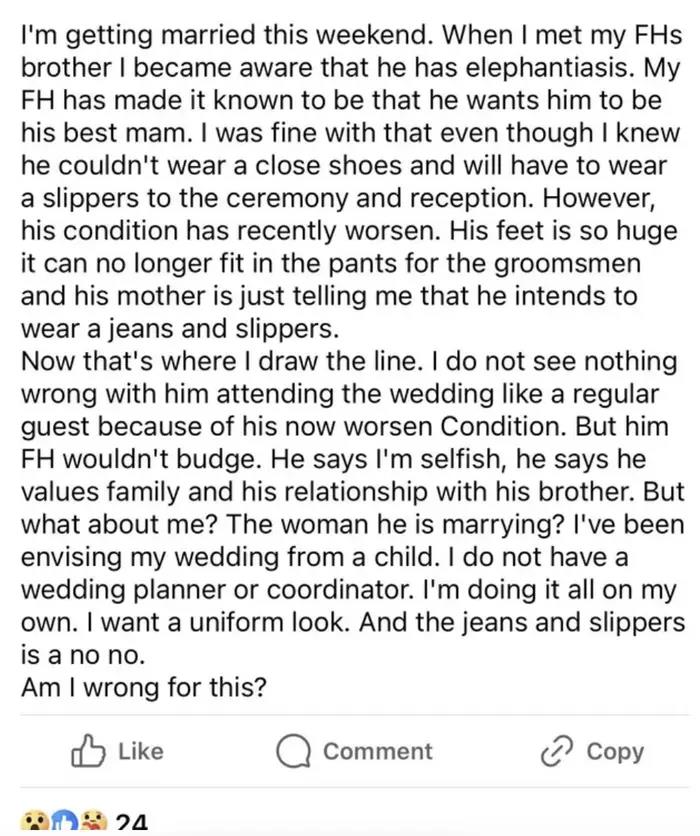This screenshot has height=836, width=700.
Task: Click the first paragraph of the post
Action: (x=350, y=180)
